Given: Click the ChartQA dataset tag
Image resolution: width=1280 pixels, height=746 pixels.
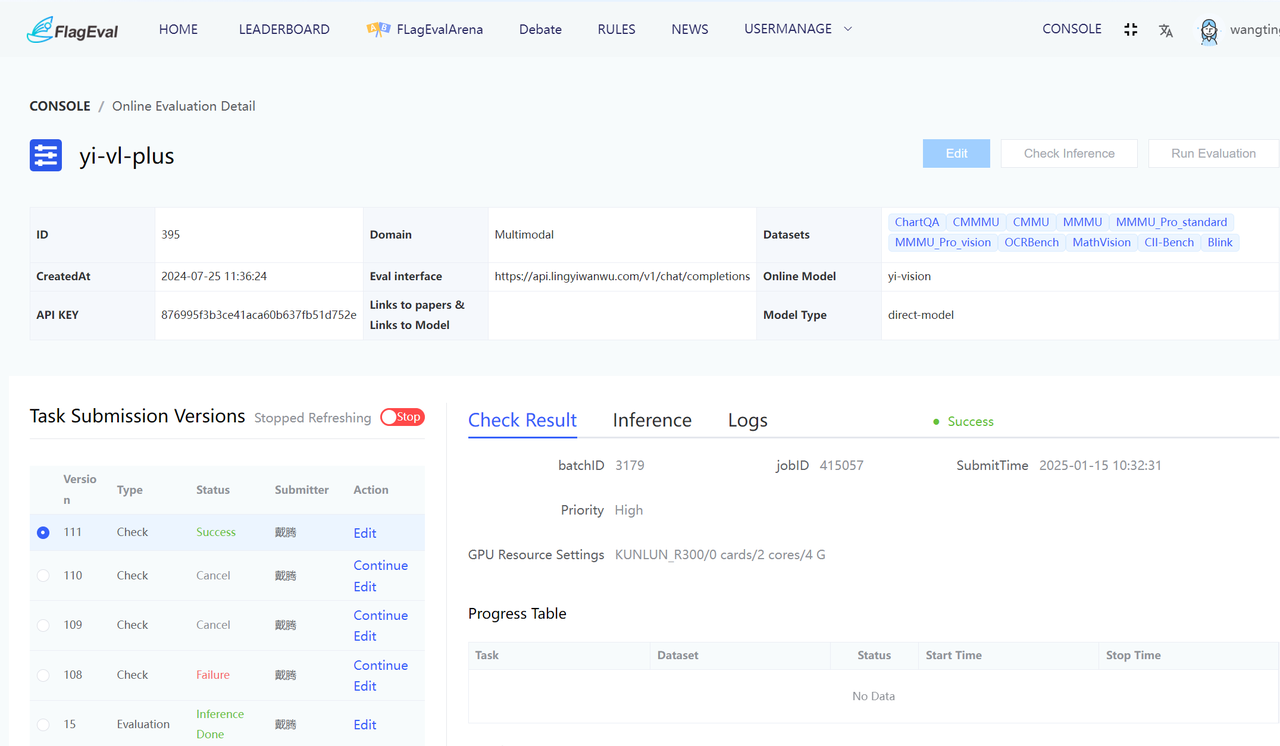Looking at the screenshot, I should (916, 222).
